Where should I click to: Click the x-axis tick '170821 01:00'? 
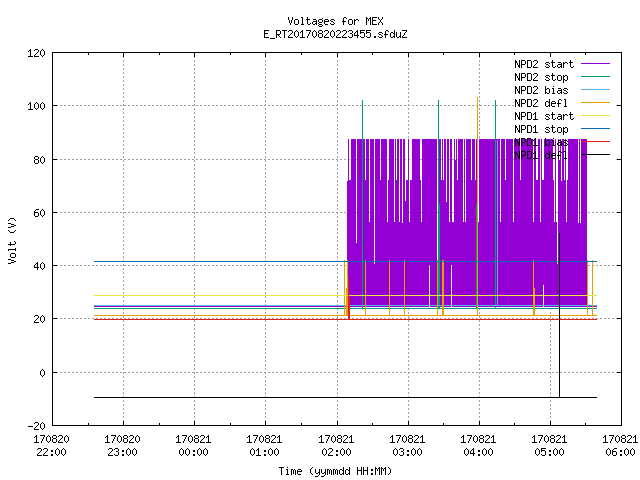click(x=264, y=446)
